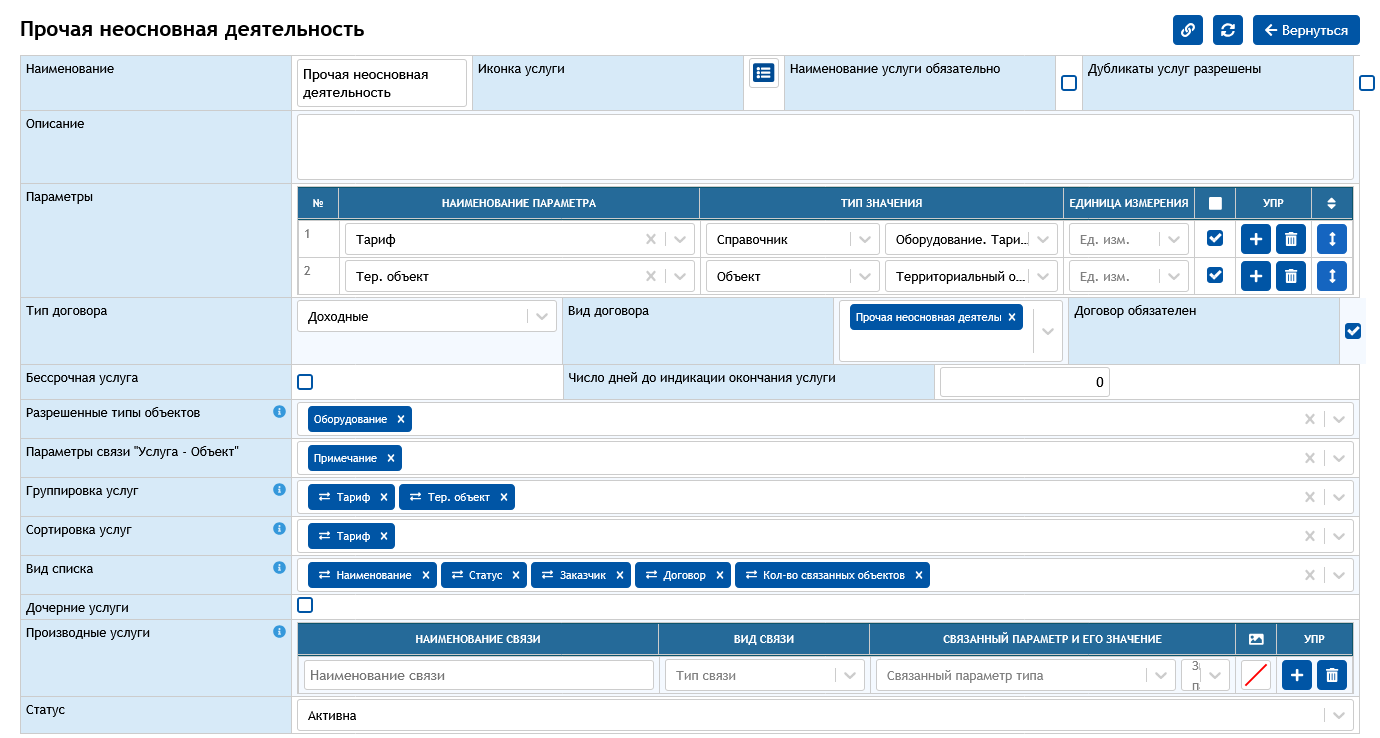Screen dimensions: 1380x738
Task: Toggle the Договор обязателен checkbox
Action: [1352, 331]
